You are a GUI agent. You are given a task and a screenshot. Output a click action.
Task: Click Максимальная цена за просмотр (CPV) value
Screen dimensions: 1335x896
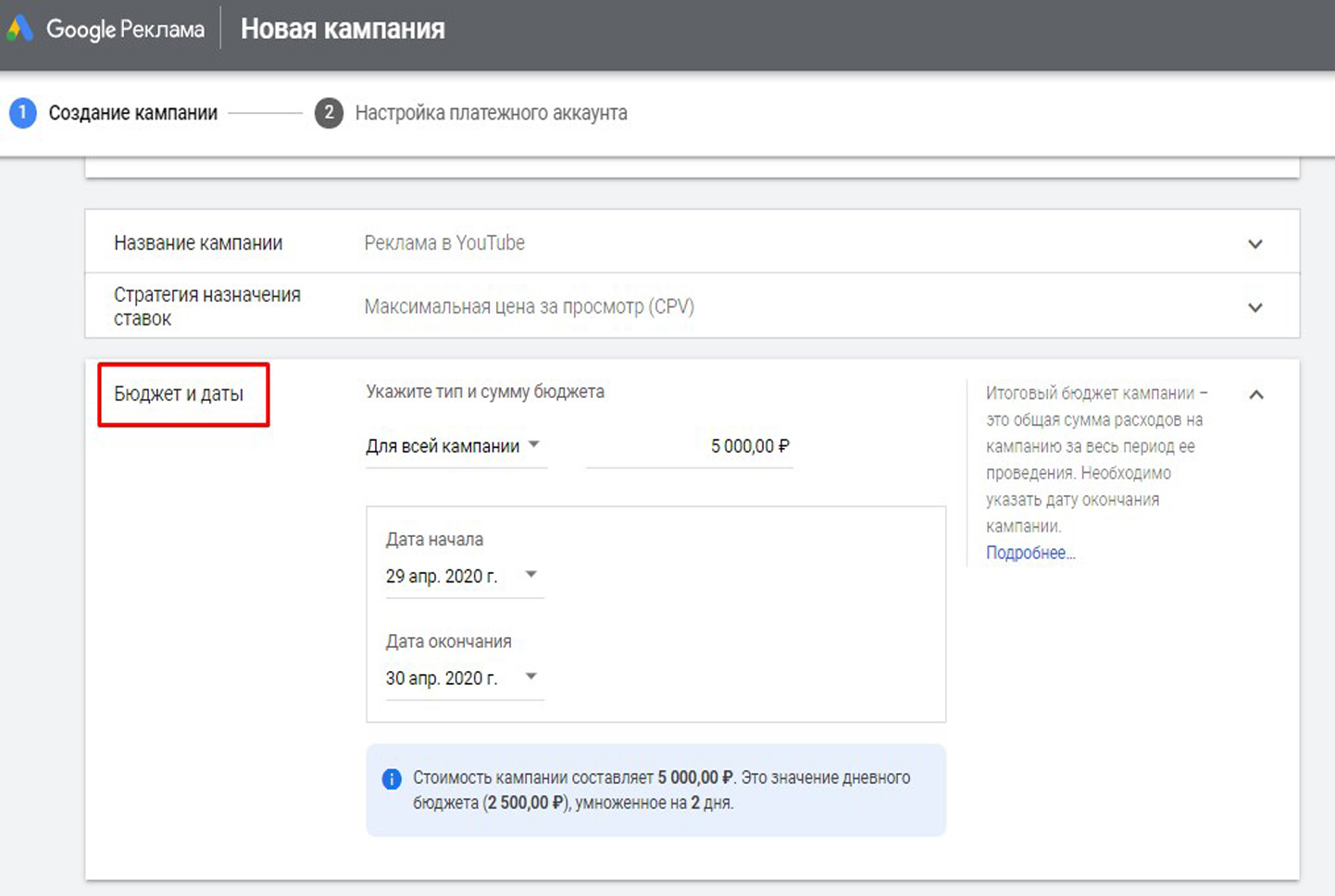click(x=529, y=306)
